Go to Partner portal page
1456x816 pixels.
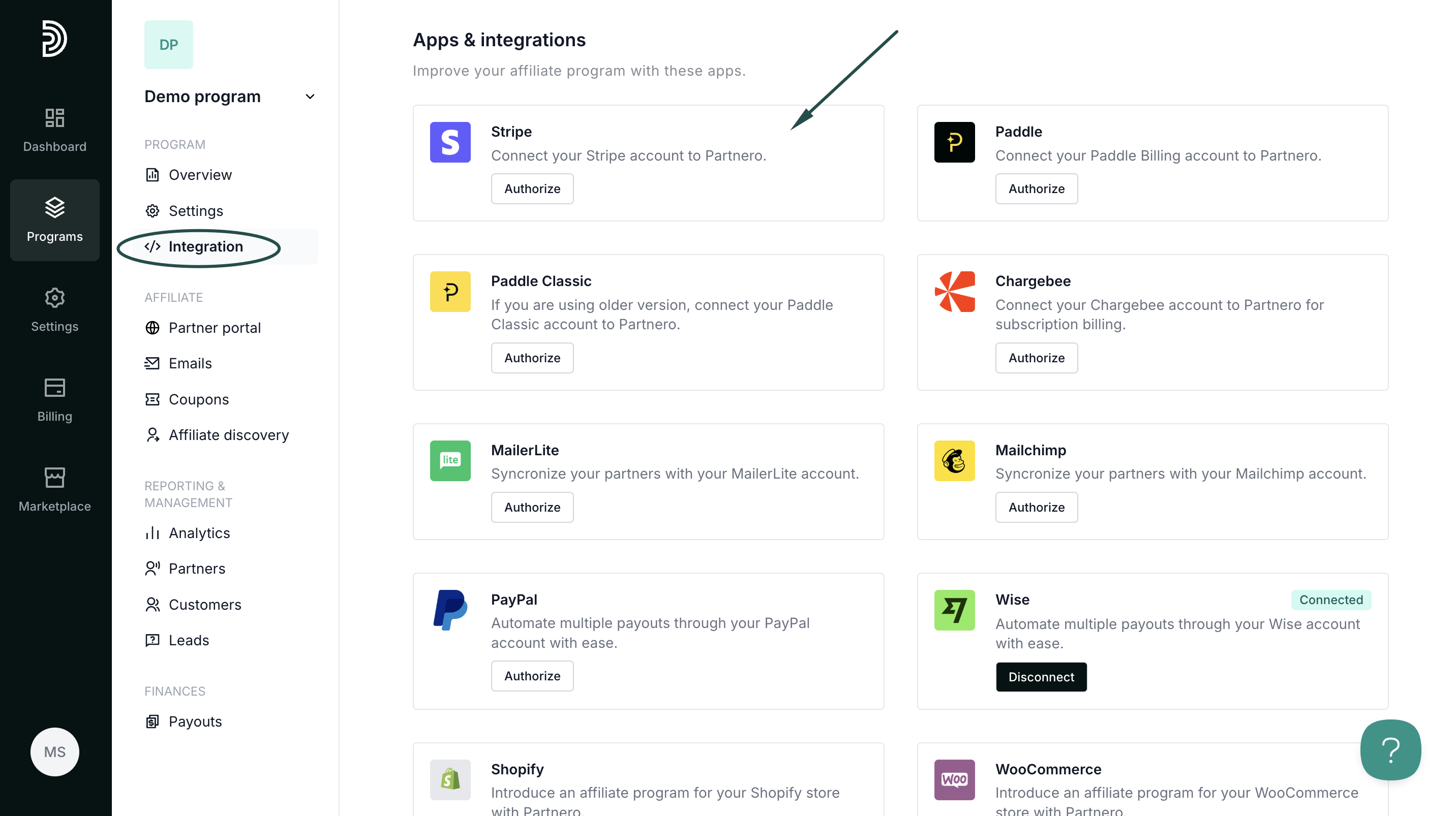point(214,328)
